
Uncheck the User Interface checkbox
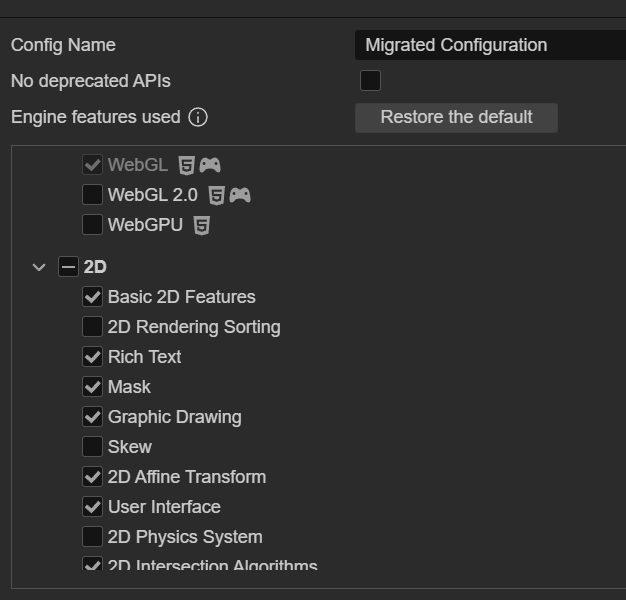tap(92, 507)
